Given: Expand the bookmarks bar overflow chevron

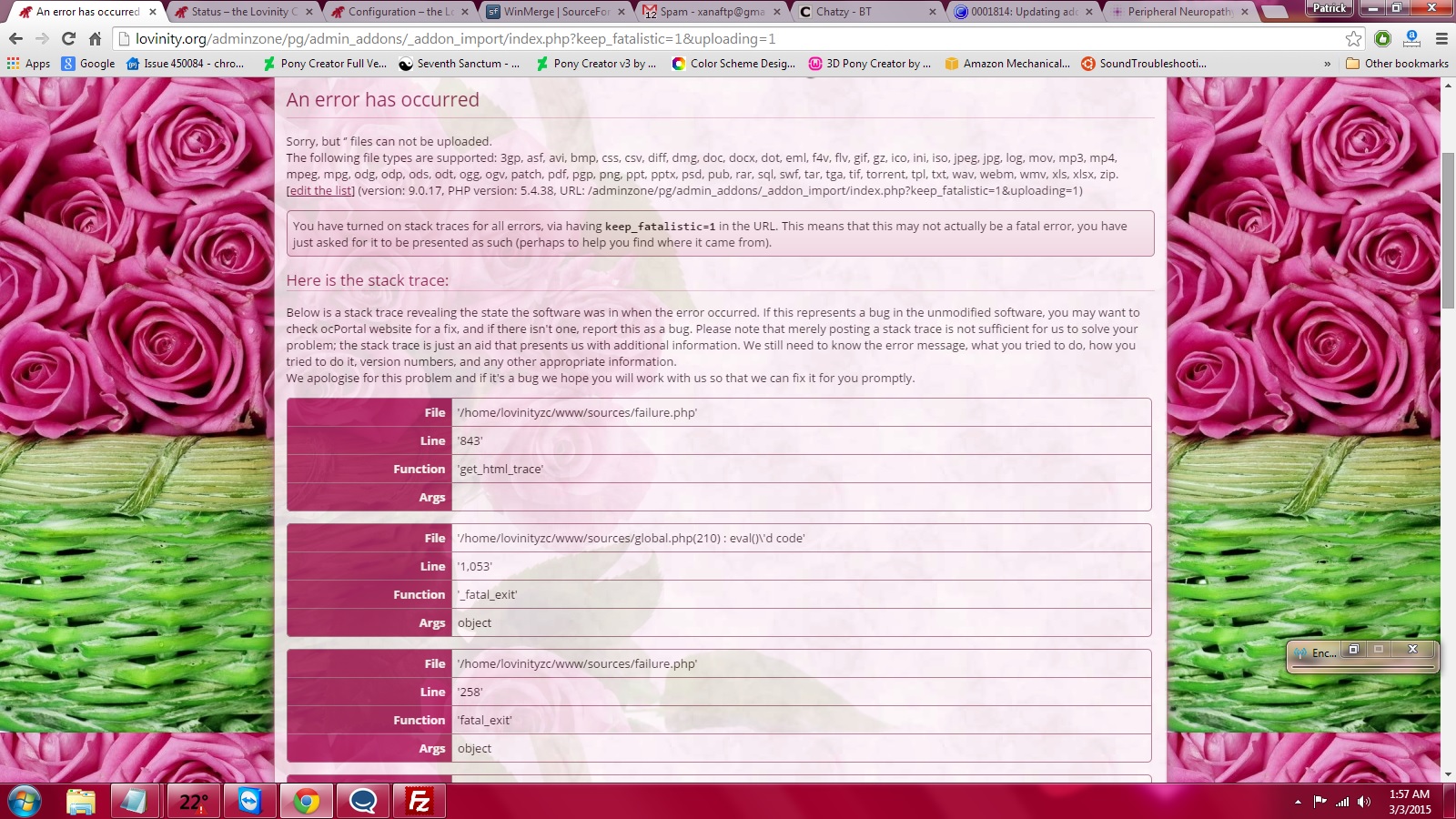Looking at the screenshot, I should click(1327, 64).
